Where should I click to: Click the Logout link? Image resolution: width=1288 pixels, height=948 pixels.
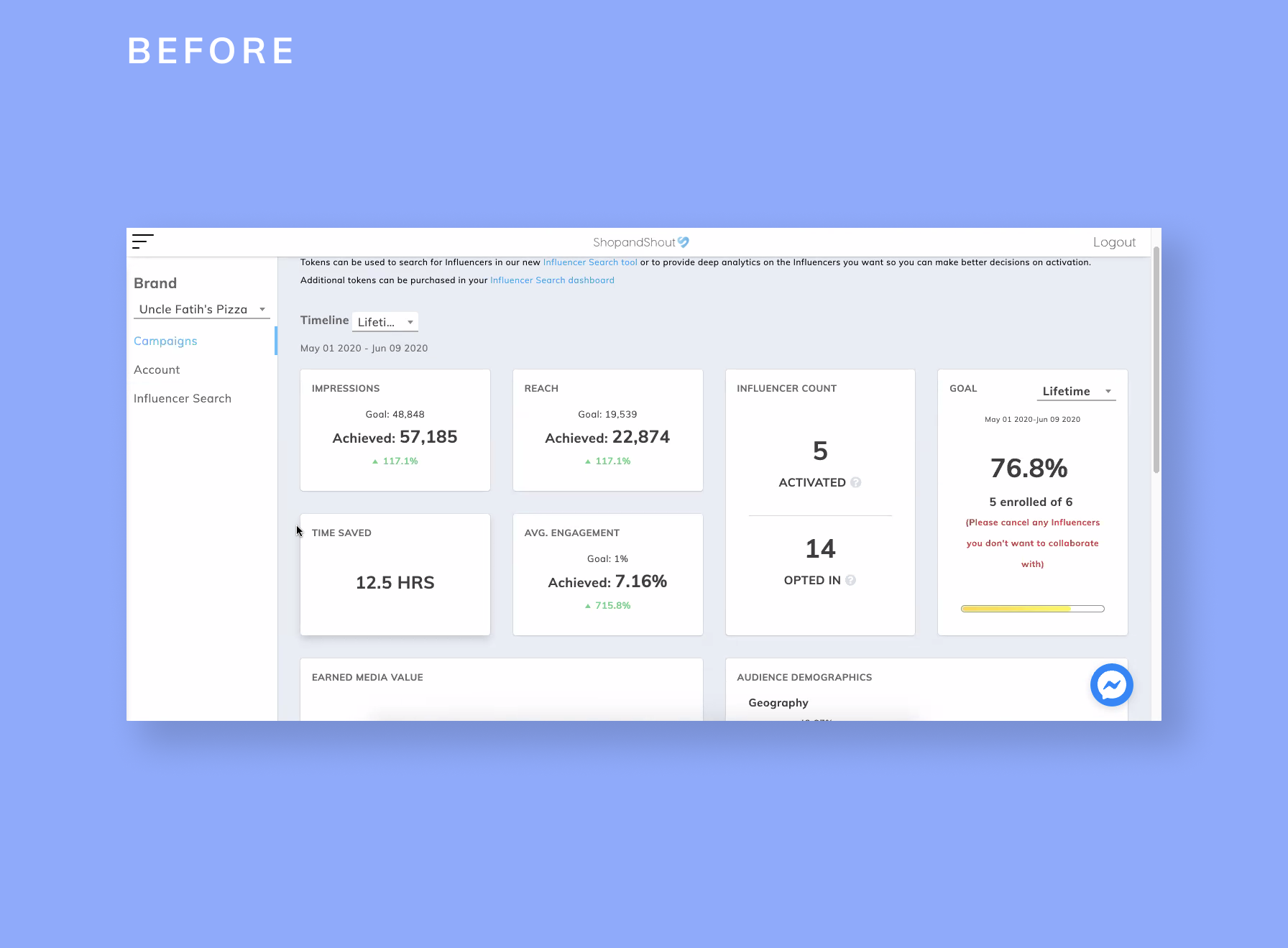[1114, 242]
